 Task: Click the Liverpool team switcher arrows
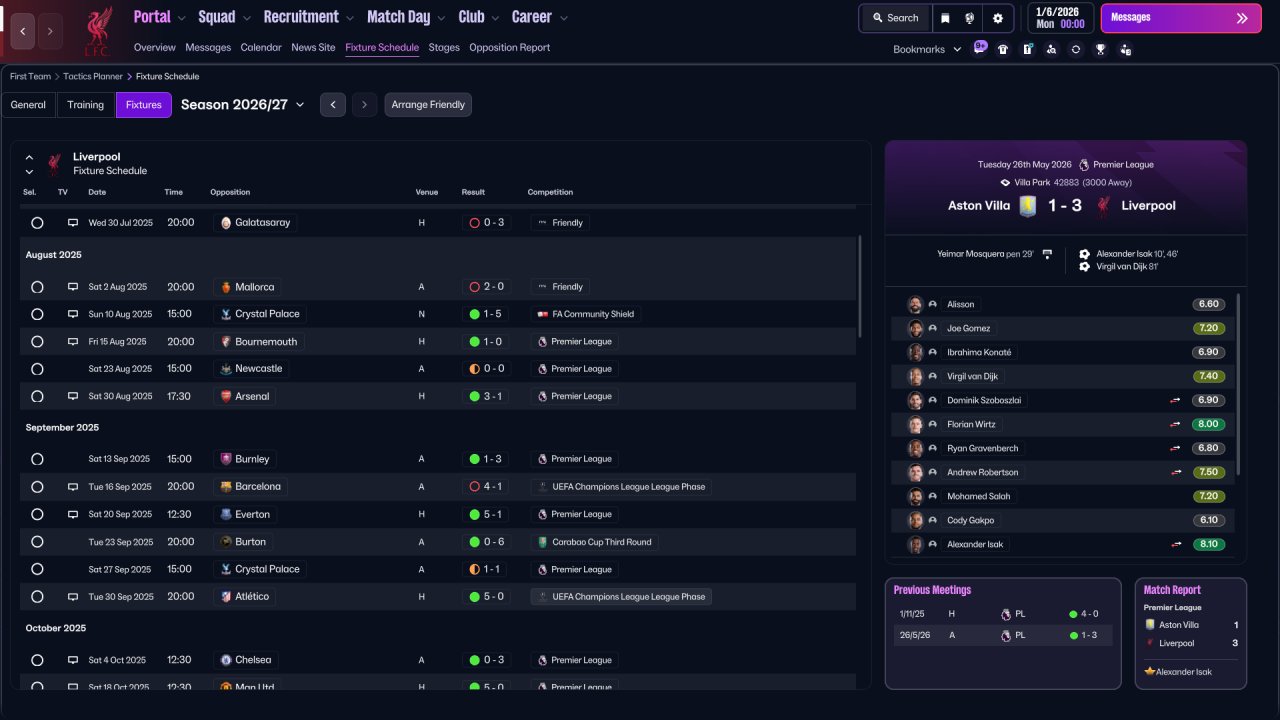(29, 164)
